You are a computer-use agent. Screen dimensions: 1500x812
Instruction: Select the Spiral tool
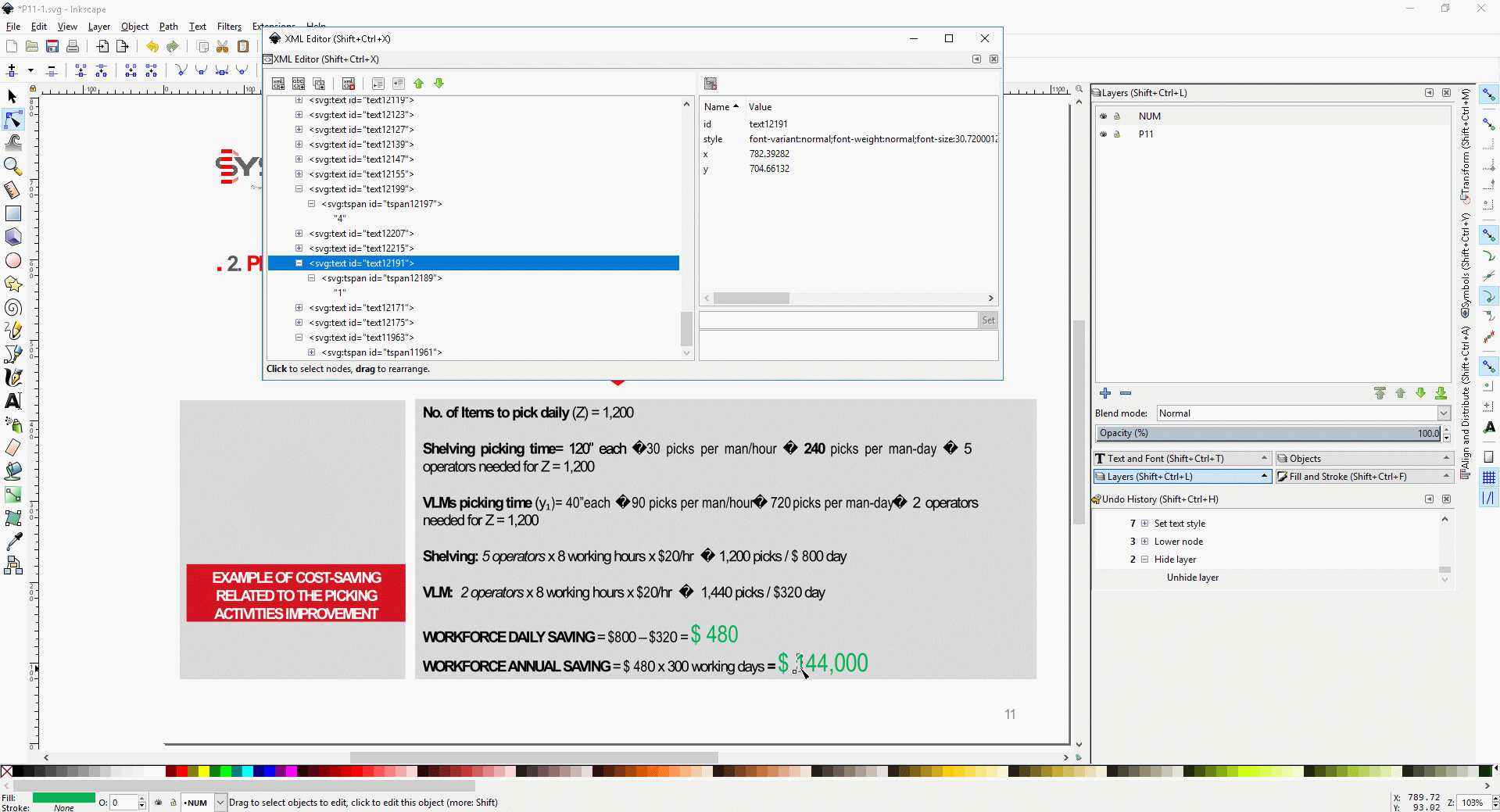[13, 307]
